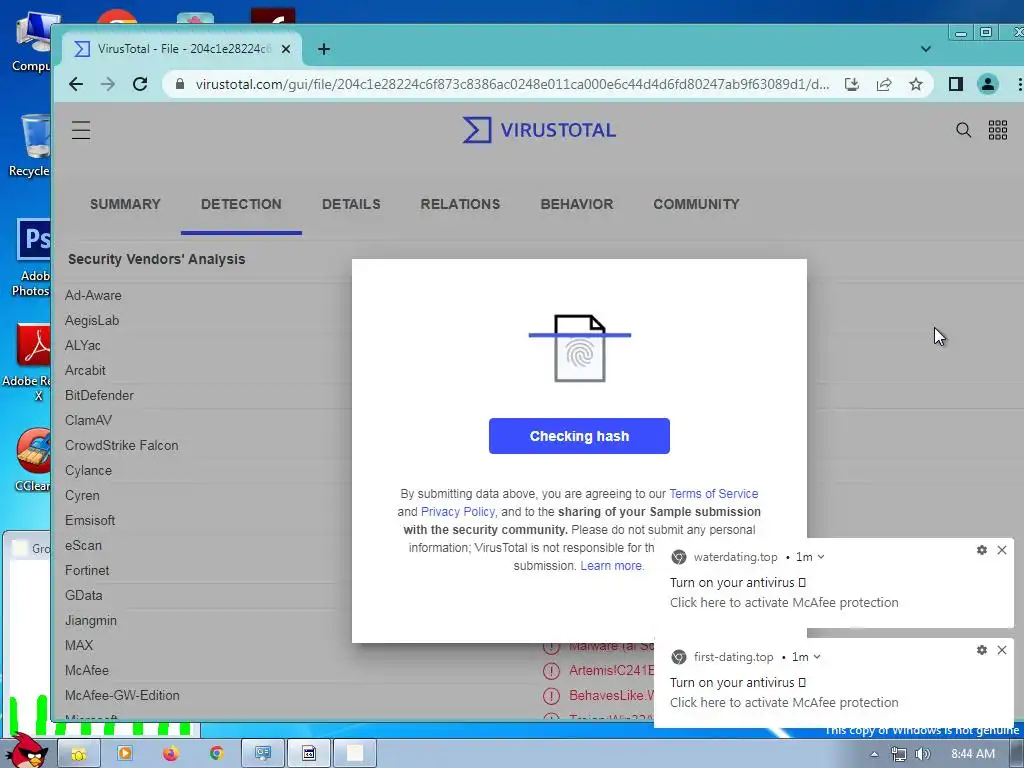Select the Arcabit vendor row

pyautogui.click(x=85, y=370)
